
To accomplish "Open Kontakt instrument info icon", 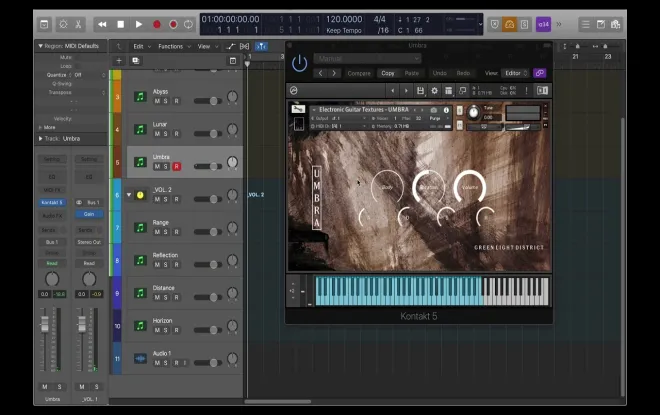I will click(446, 110).
